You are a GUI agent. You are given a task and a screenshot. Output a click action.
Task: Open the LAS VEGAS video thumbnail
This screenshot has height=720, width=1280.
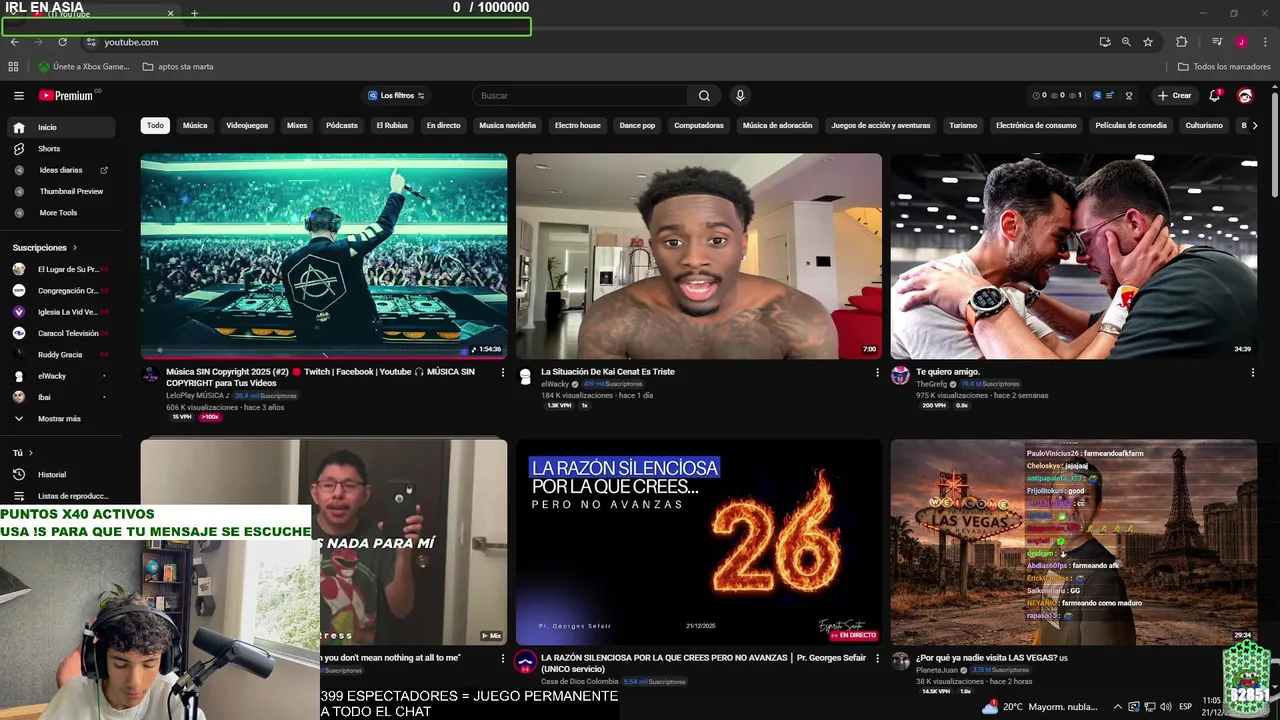tap(1074, 542)
